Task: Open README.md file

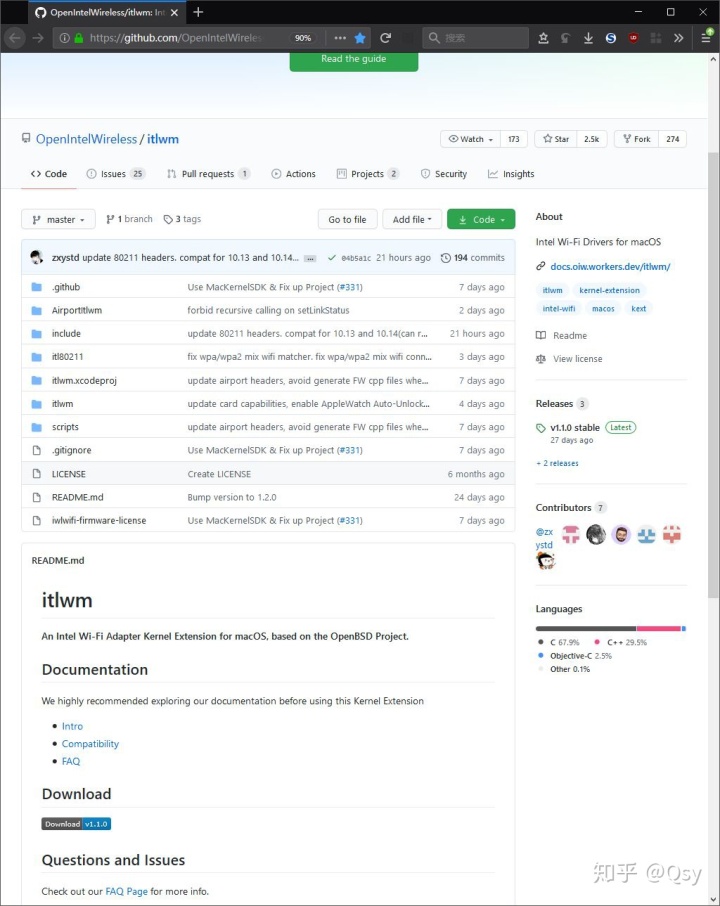Action: click(x=77, y=497)
